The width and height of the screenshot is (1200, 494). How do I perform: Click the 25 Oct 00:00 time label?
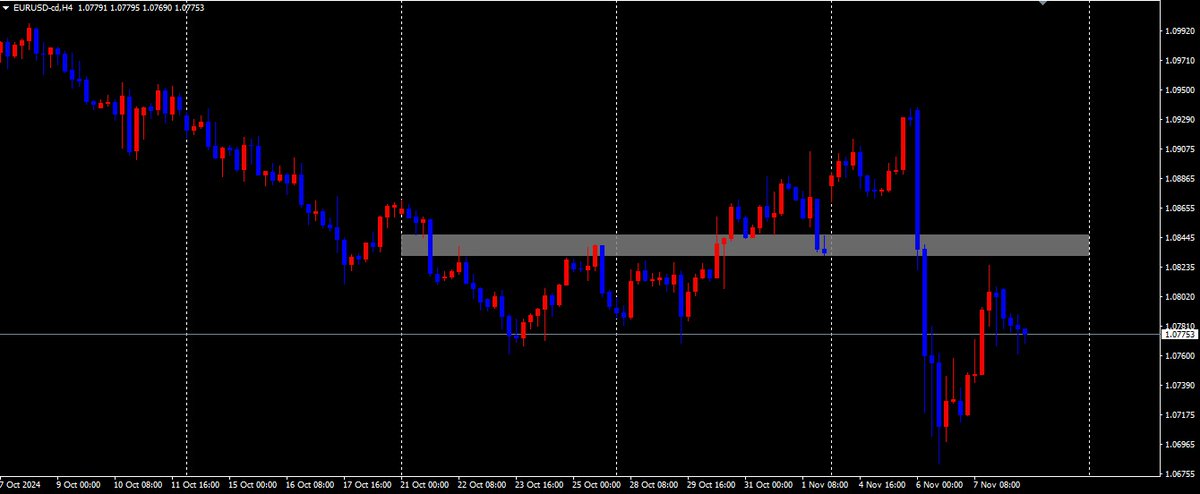coord(597,484)
